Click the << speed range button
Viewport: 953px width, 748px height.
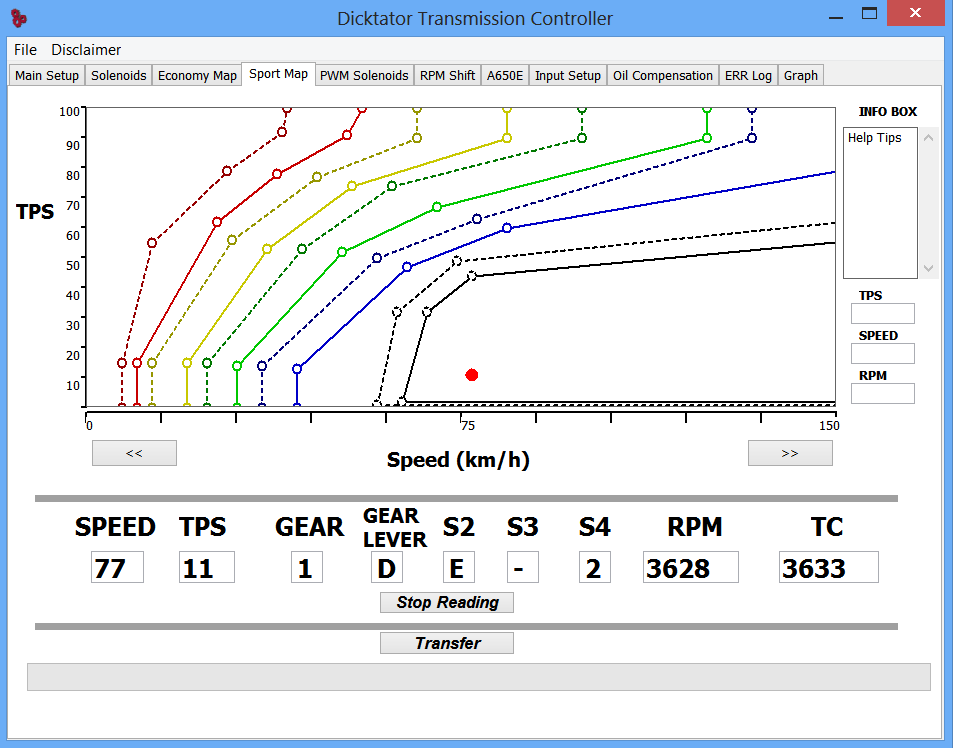coord(134,453)
